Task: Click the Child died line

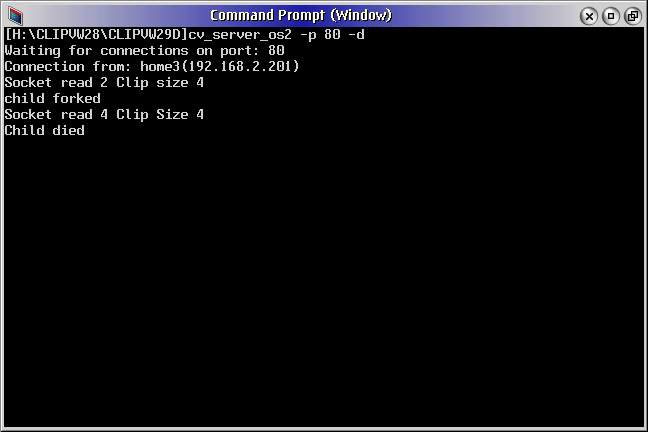Action: (x=45, y=131)
